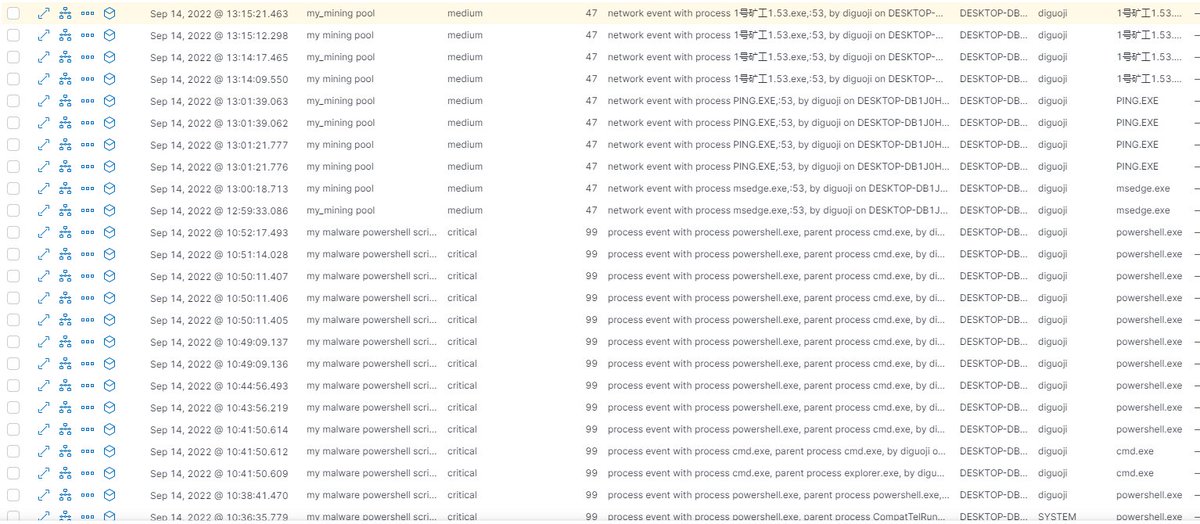Check the 10:50:11.406 alert row
Image resolution: width=1200 pixels, height=524 pixels.
click(x=13, y=298)
